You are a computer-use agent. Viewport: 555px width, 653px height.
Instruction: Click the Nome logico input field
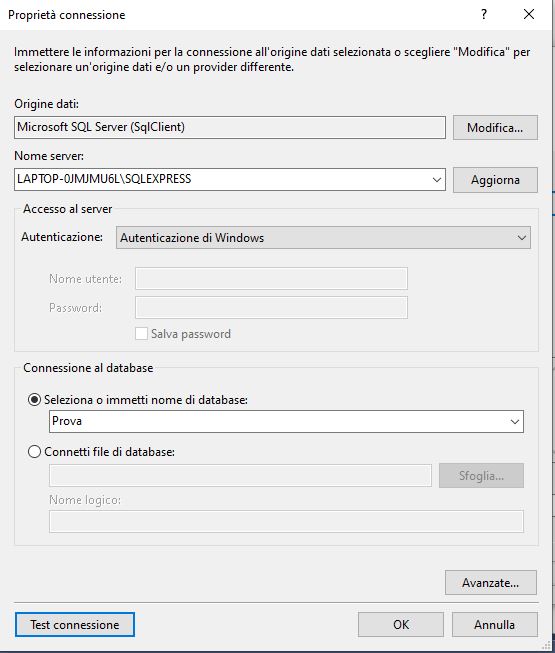coord(286,521)
